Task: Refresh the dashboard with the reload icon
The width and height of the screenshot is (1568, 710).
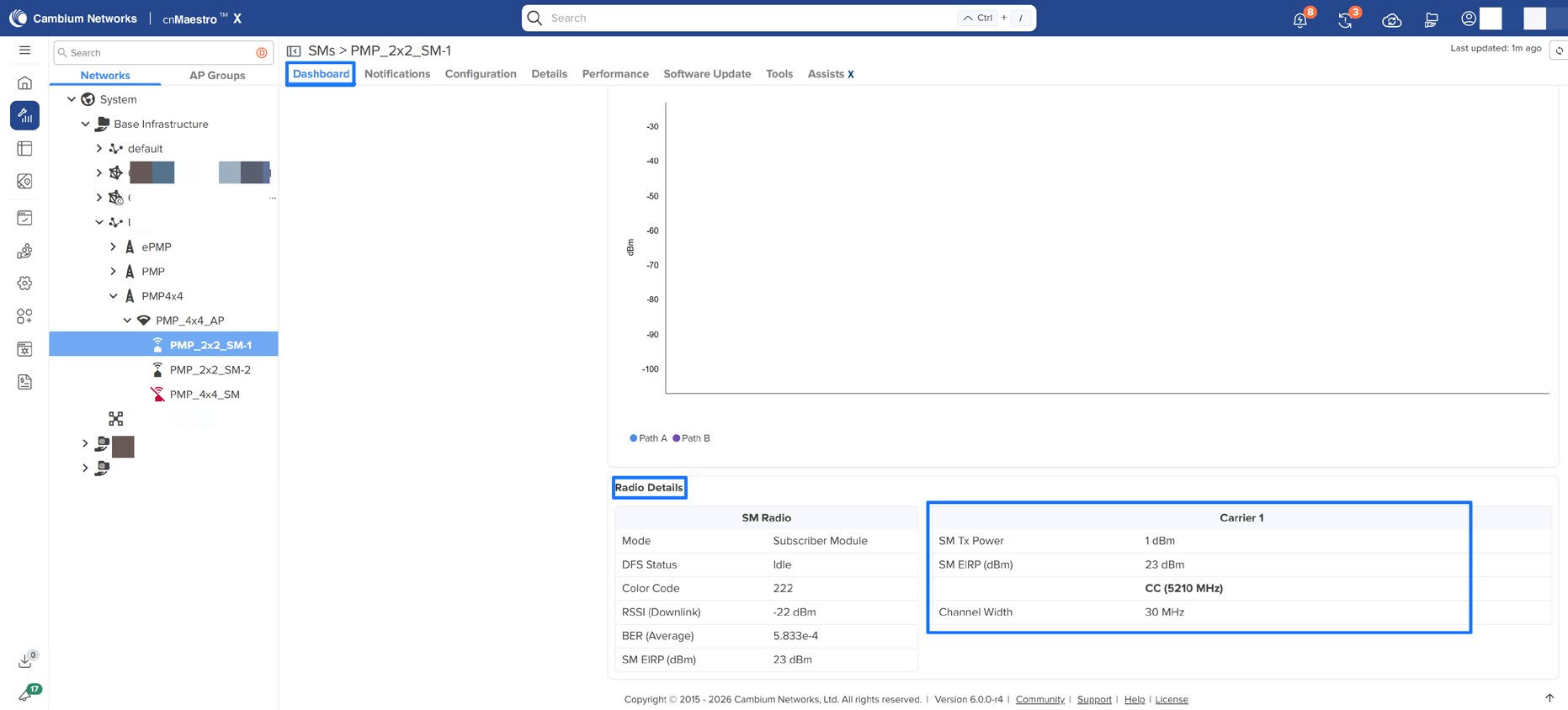Action: (x=1559, y=51)
